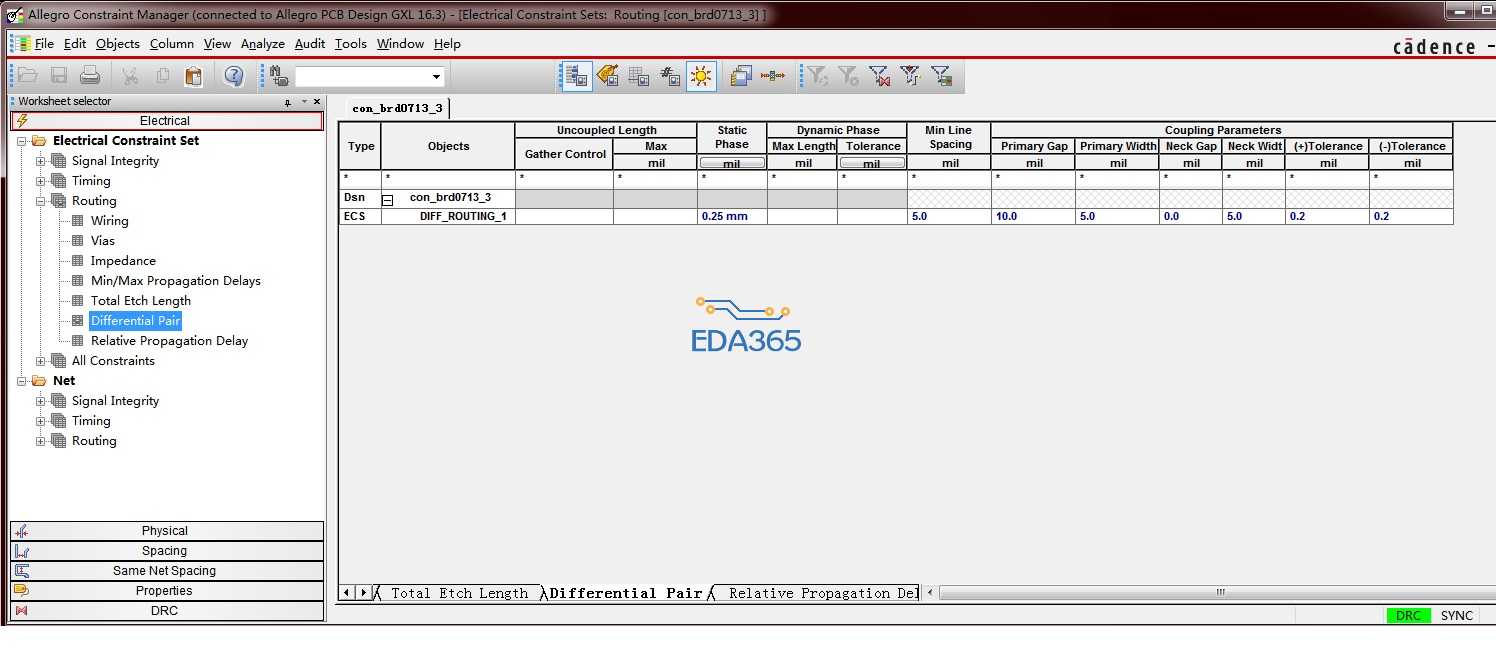Image resolution: width=1496 pixels, height=648 pixels.
Task: Open the File menu
Action: click(x=44, y=44)
